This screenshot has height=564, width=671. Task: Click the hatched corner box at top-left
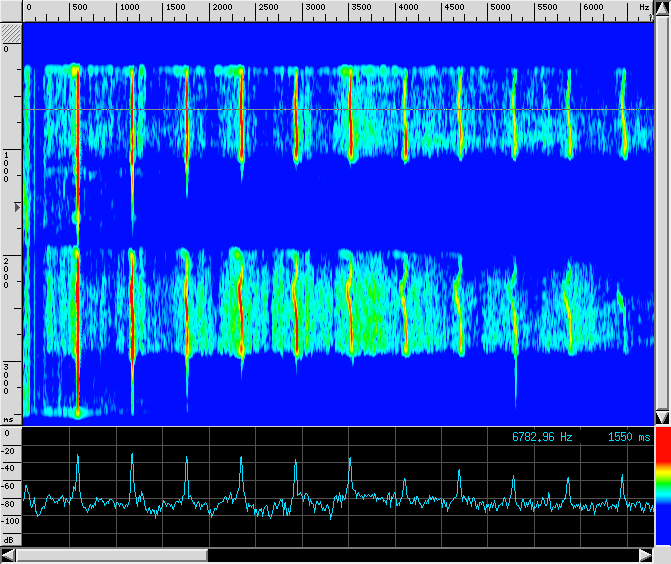tap(11, 31)
